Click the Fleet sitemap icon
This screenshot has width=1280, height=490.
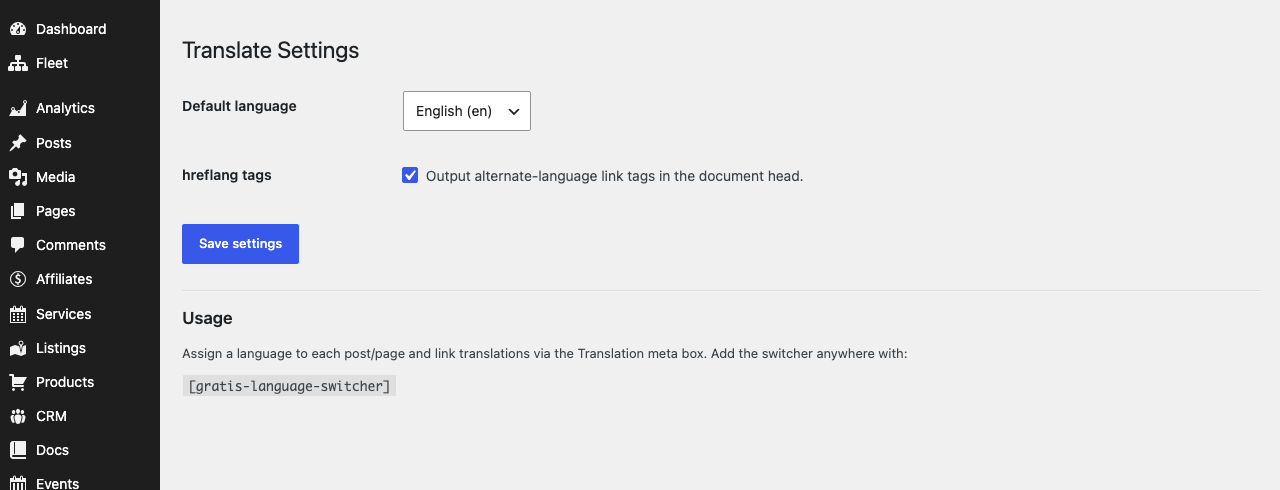click(18, 63)
